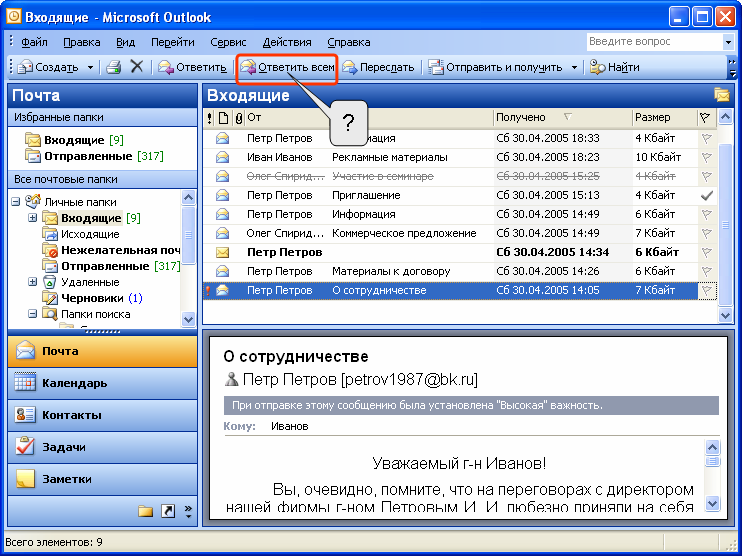This screenshot has width=742, height=556.
Task: Click Reply All (Ответить всем) button
Action: 287,67
